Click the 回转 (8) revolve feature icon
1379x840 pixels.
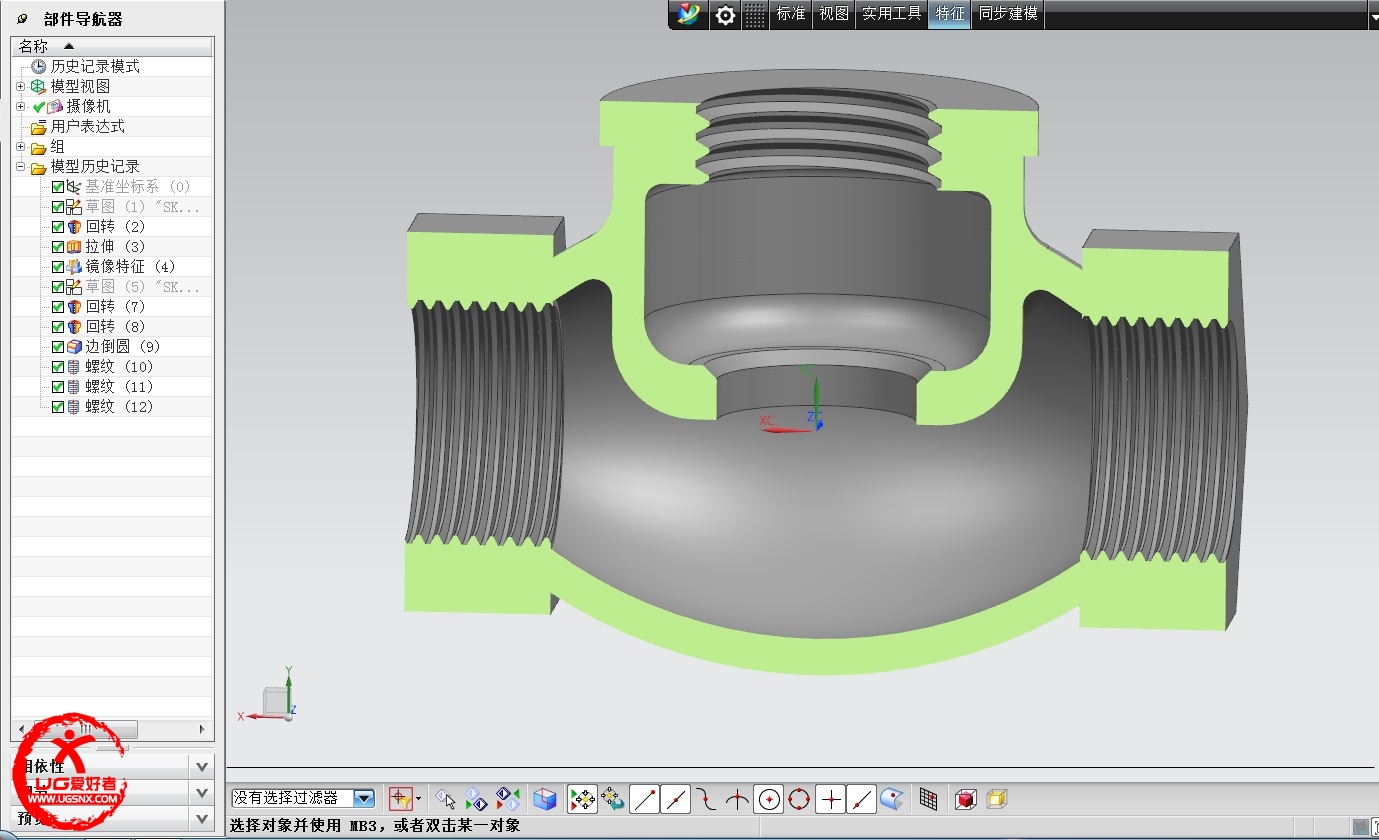tap(74, 326)
